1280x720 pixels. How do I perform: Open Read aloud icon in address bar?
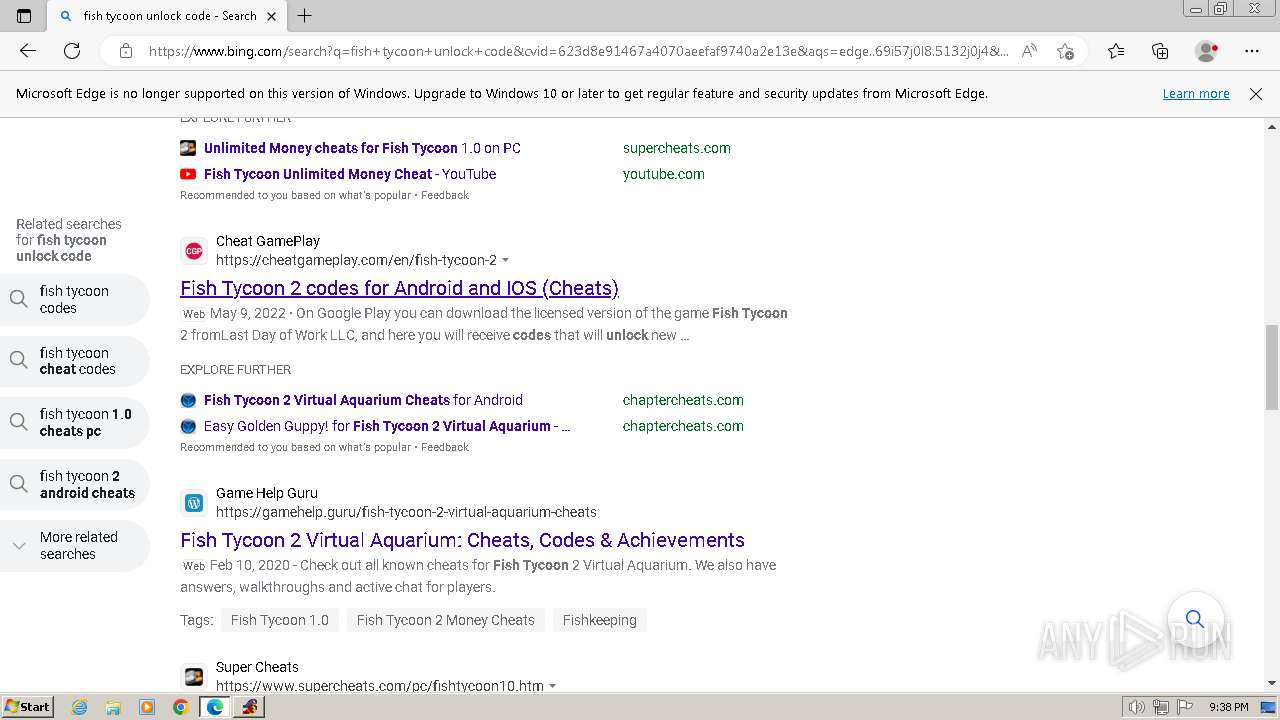pos(1029,51)
